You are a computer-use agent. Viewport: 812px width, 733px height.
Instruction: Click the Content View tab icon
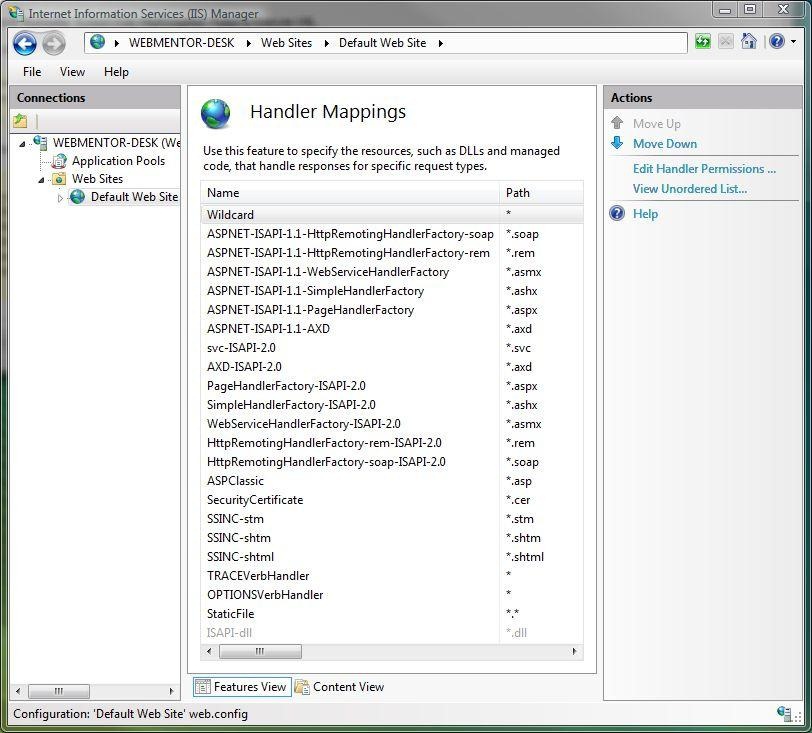point(302,687)
